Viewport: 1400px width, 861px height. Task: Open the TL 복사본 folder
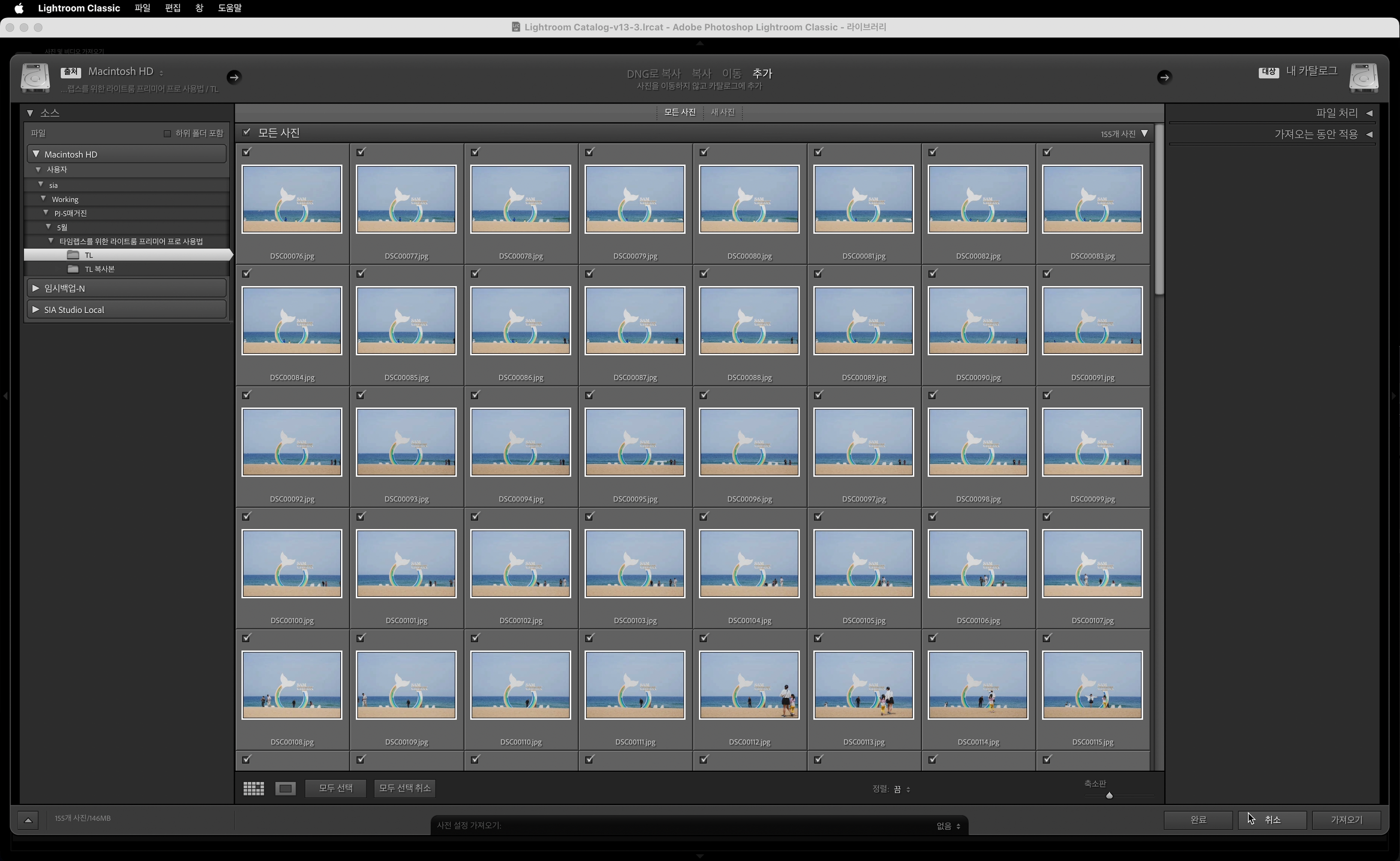[x=100, y=269]
